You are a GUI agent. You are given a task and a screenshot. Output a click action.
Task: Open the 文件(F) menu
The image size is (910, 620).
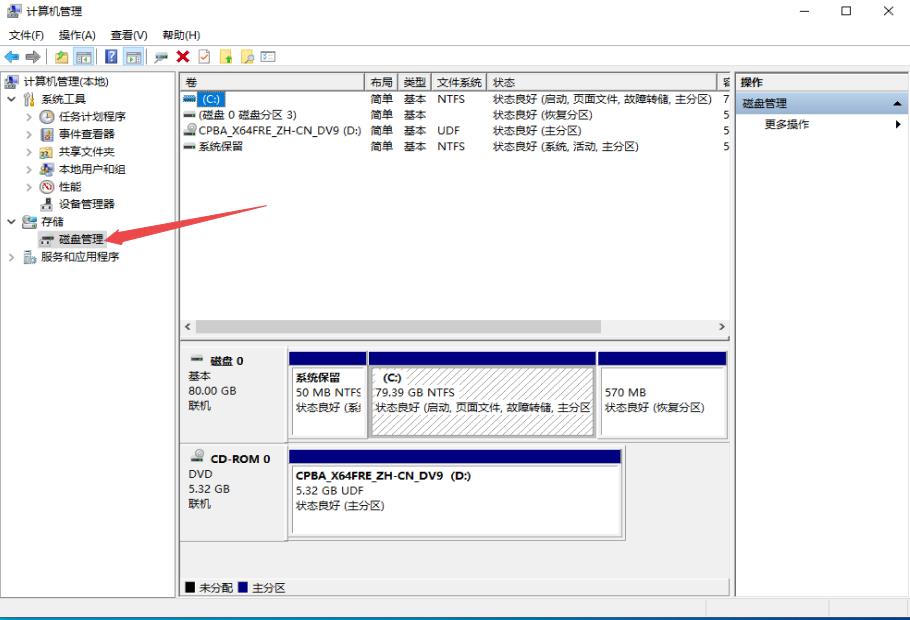[x=26, y=34]
